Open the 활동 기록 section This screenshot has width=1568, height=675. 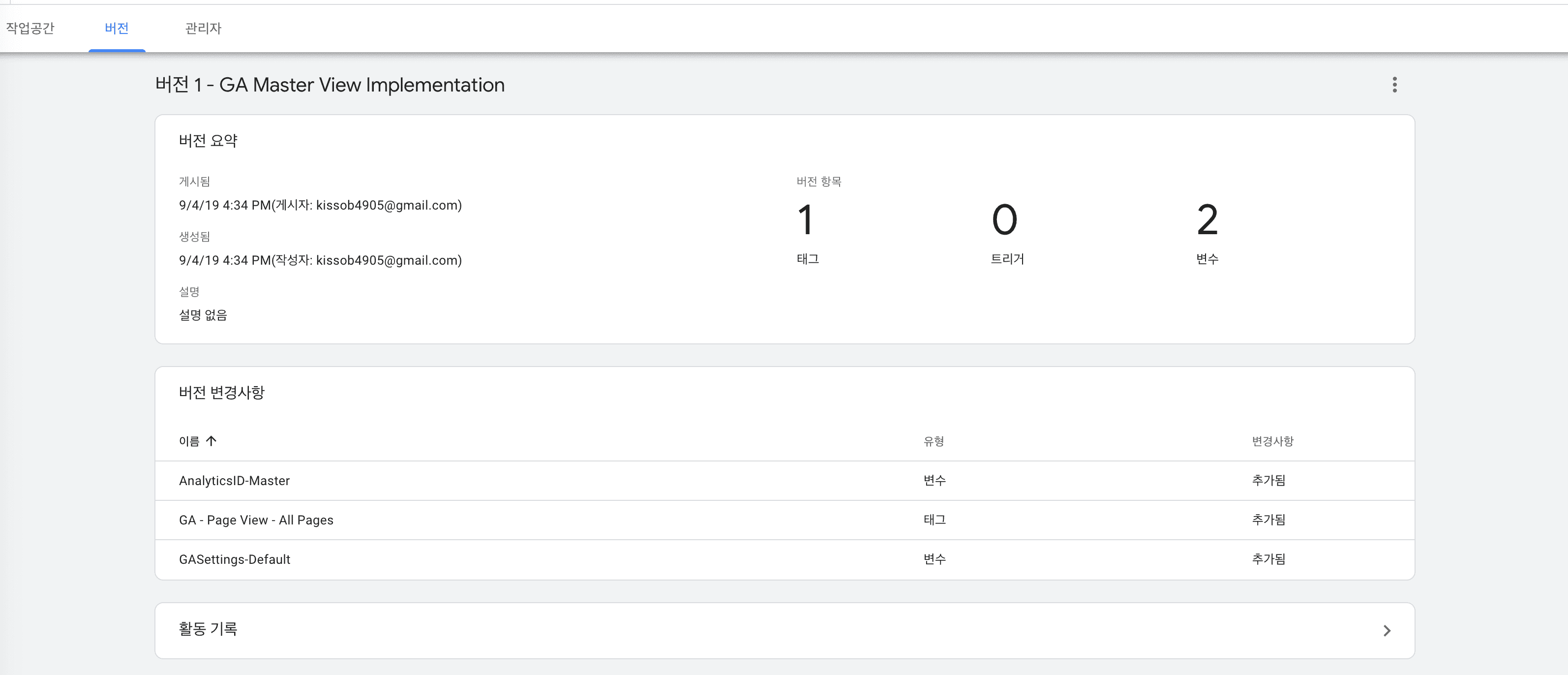pyautogui.click(x=208, y=629)
